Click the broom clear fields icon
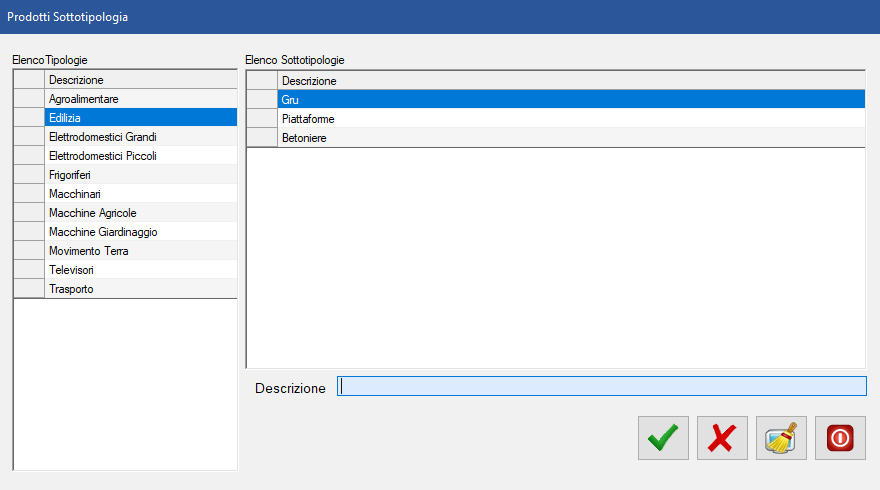Screen dimensions: 880x490 [x=781, y=438]
